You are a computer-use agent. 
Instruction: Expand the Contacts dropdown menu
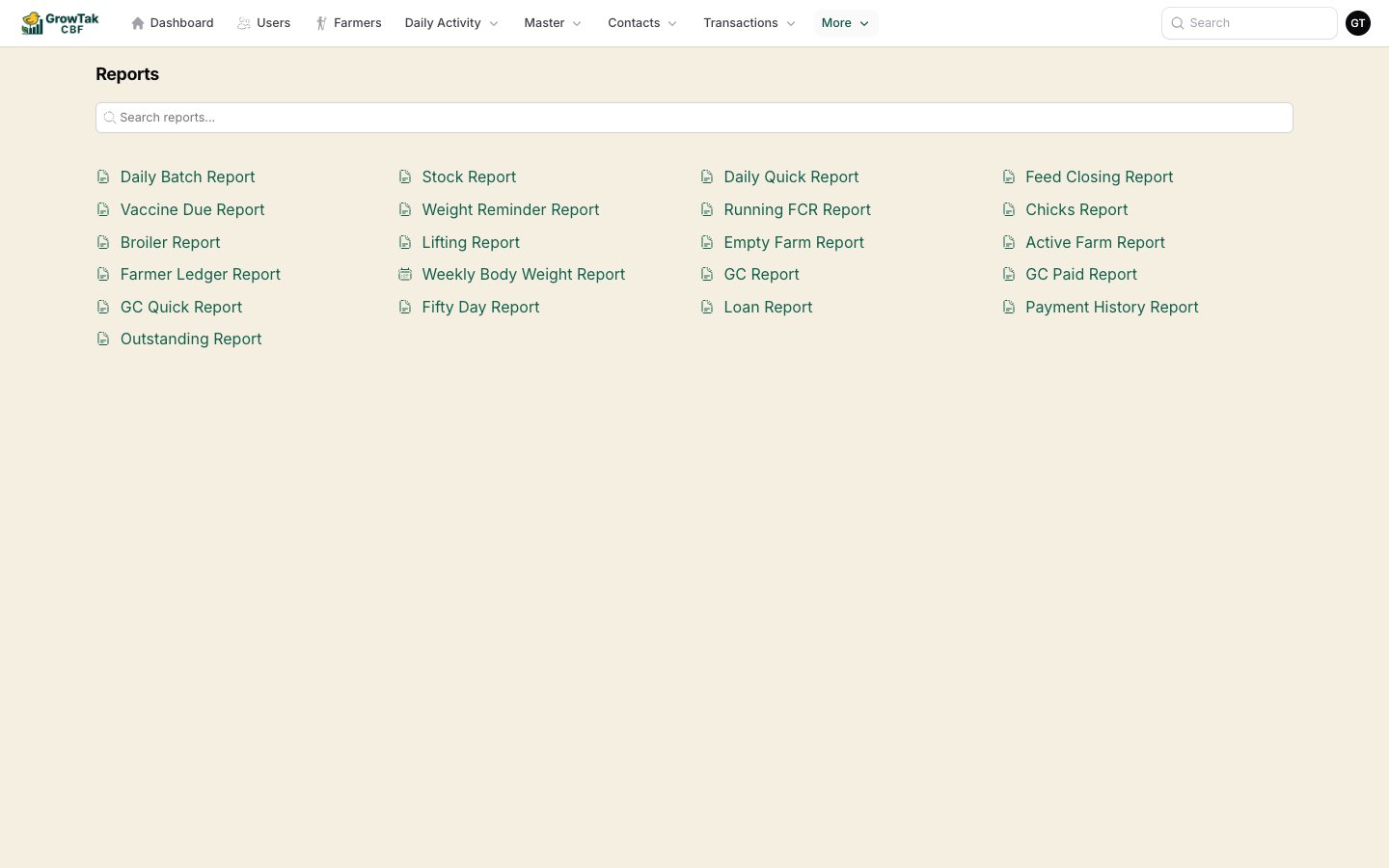coord(642,23)
